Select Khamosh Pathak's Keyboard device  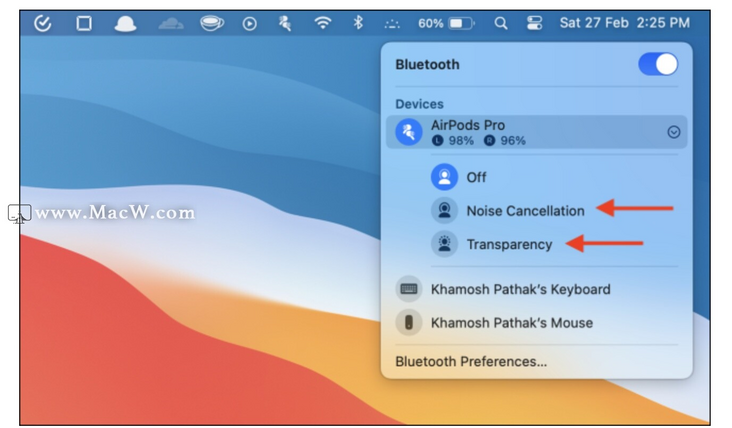[x=536, y=289]
